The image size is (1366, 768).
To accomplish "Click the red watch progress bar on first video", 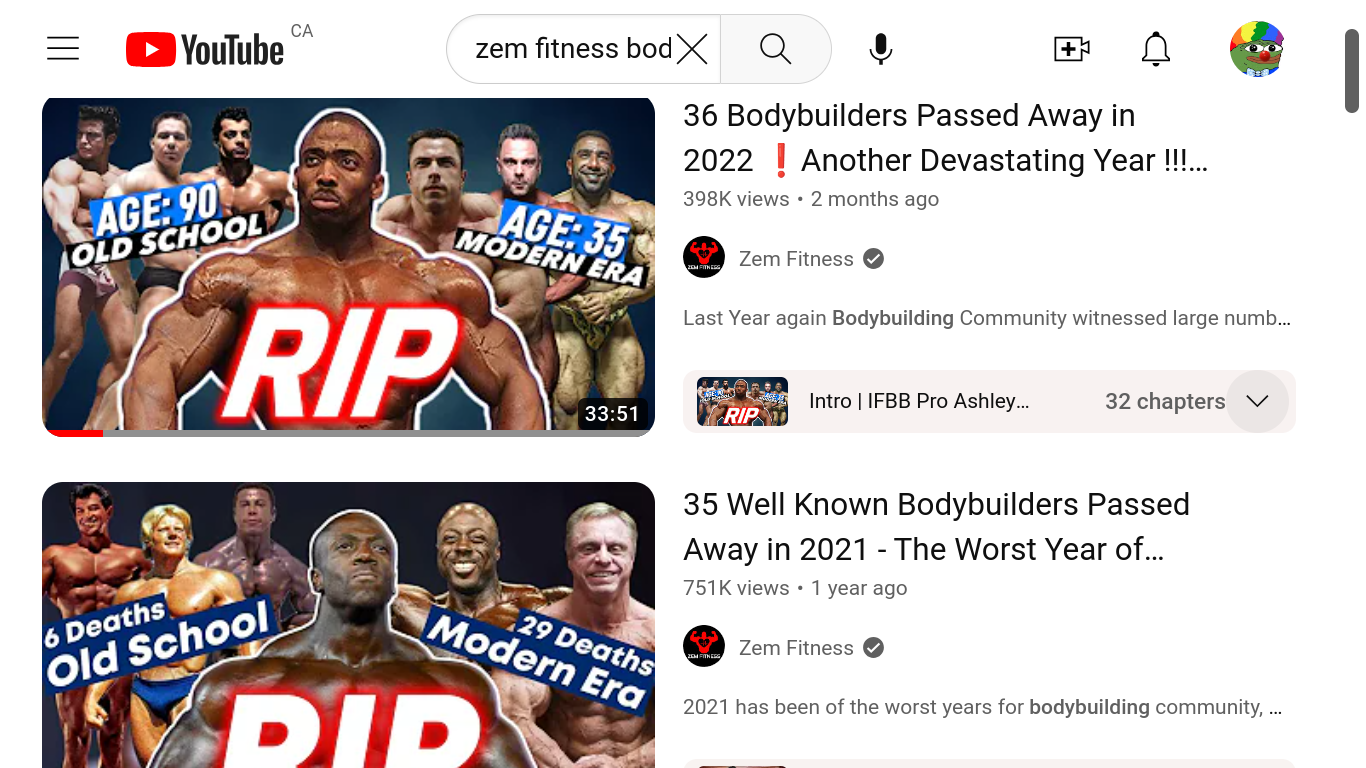I will coord(72,433).
